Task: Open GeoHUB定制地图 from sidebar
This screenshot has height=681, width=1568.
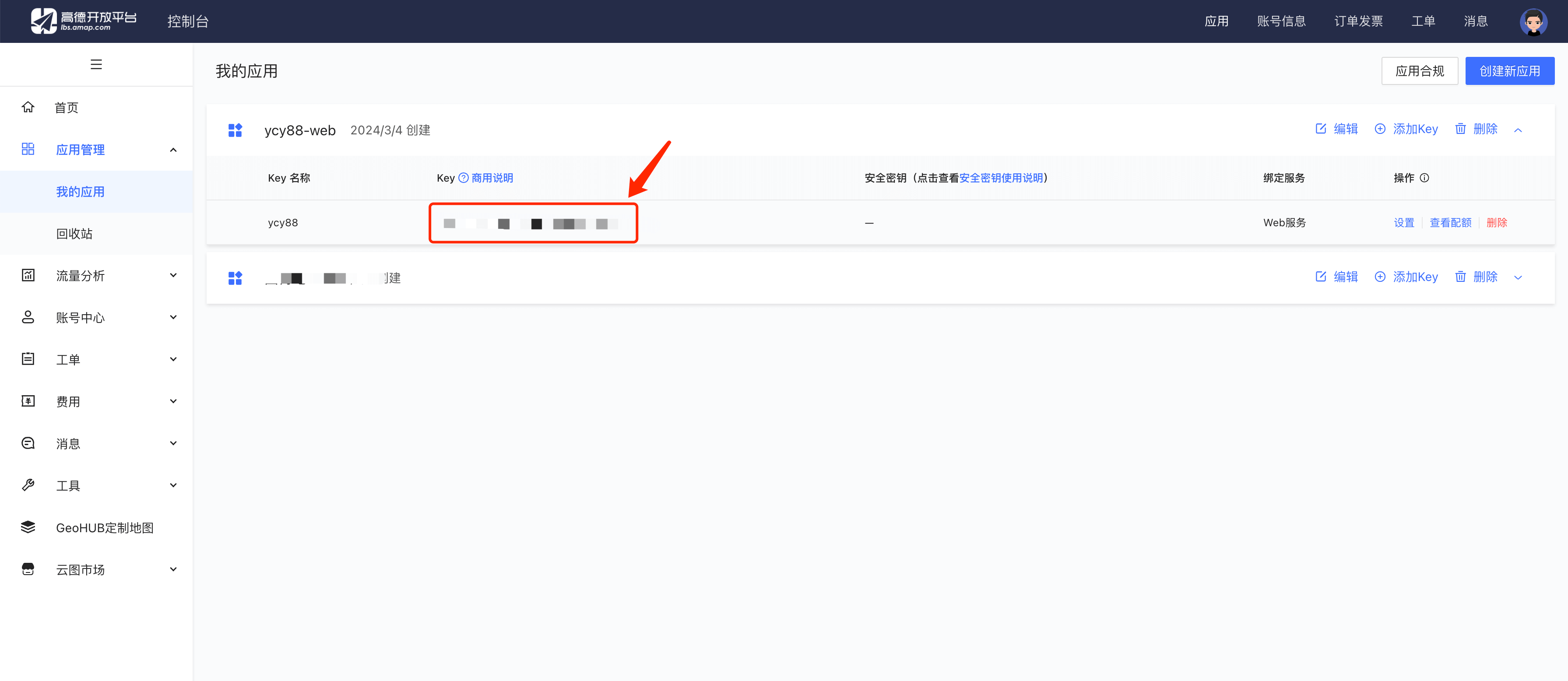Action: pyautogui.click(x=104, y=528)
